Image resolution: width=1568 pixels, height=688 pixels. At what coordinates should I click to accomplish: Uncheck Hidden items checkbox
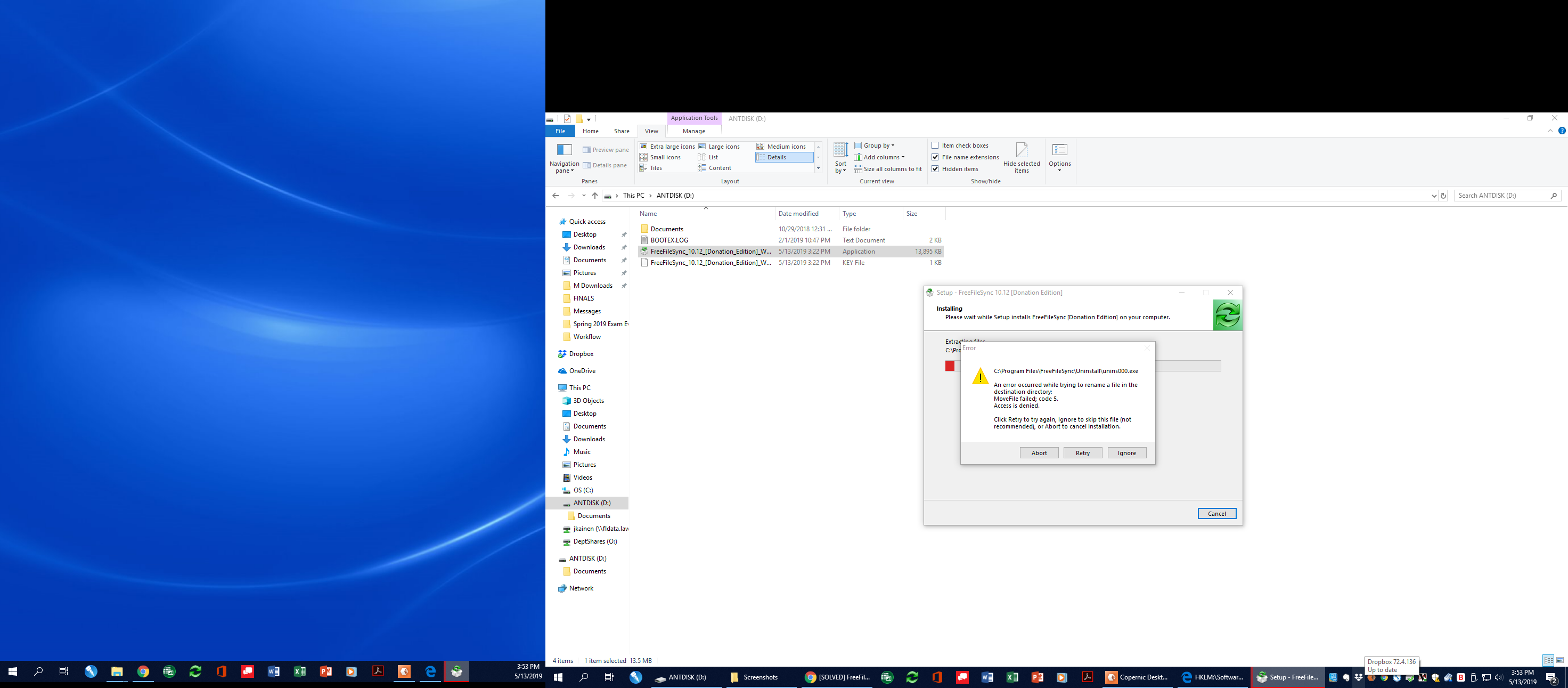click(x=935, y=169)
